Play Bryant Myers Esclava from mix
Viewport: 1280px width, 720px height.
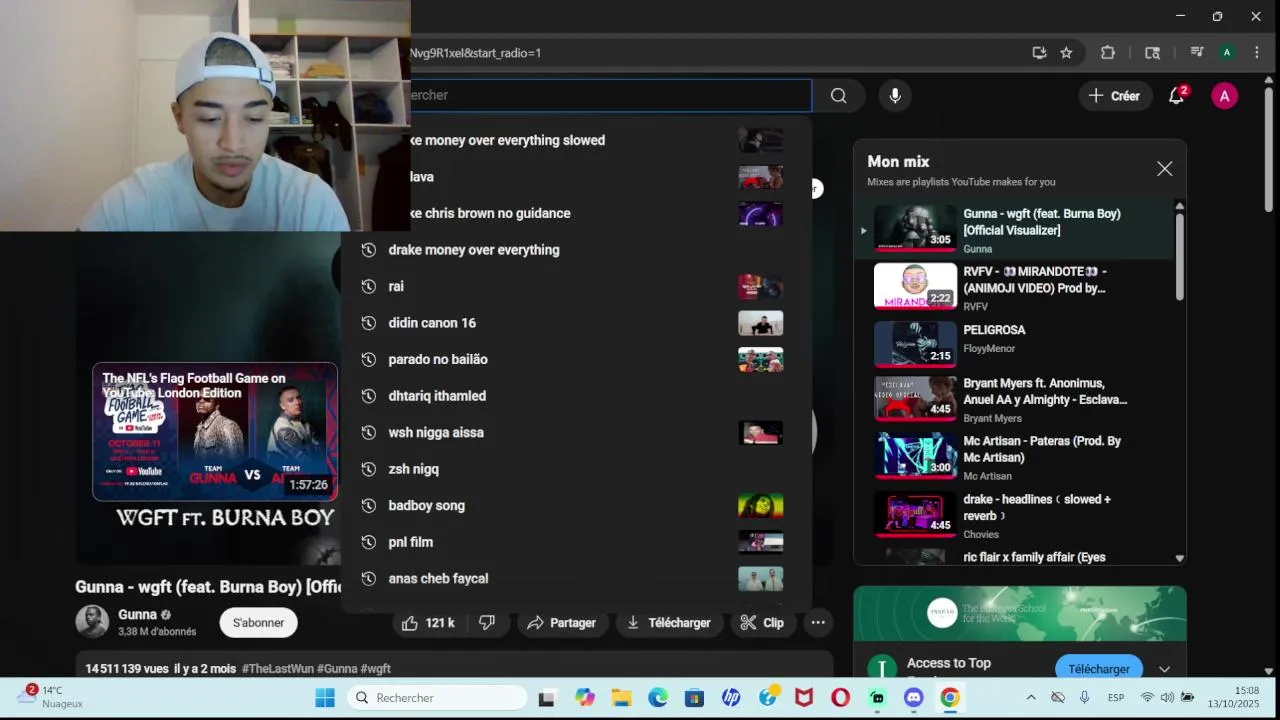pyautogui.click(x=1014, y=400)
